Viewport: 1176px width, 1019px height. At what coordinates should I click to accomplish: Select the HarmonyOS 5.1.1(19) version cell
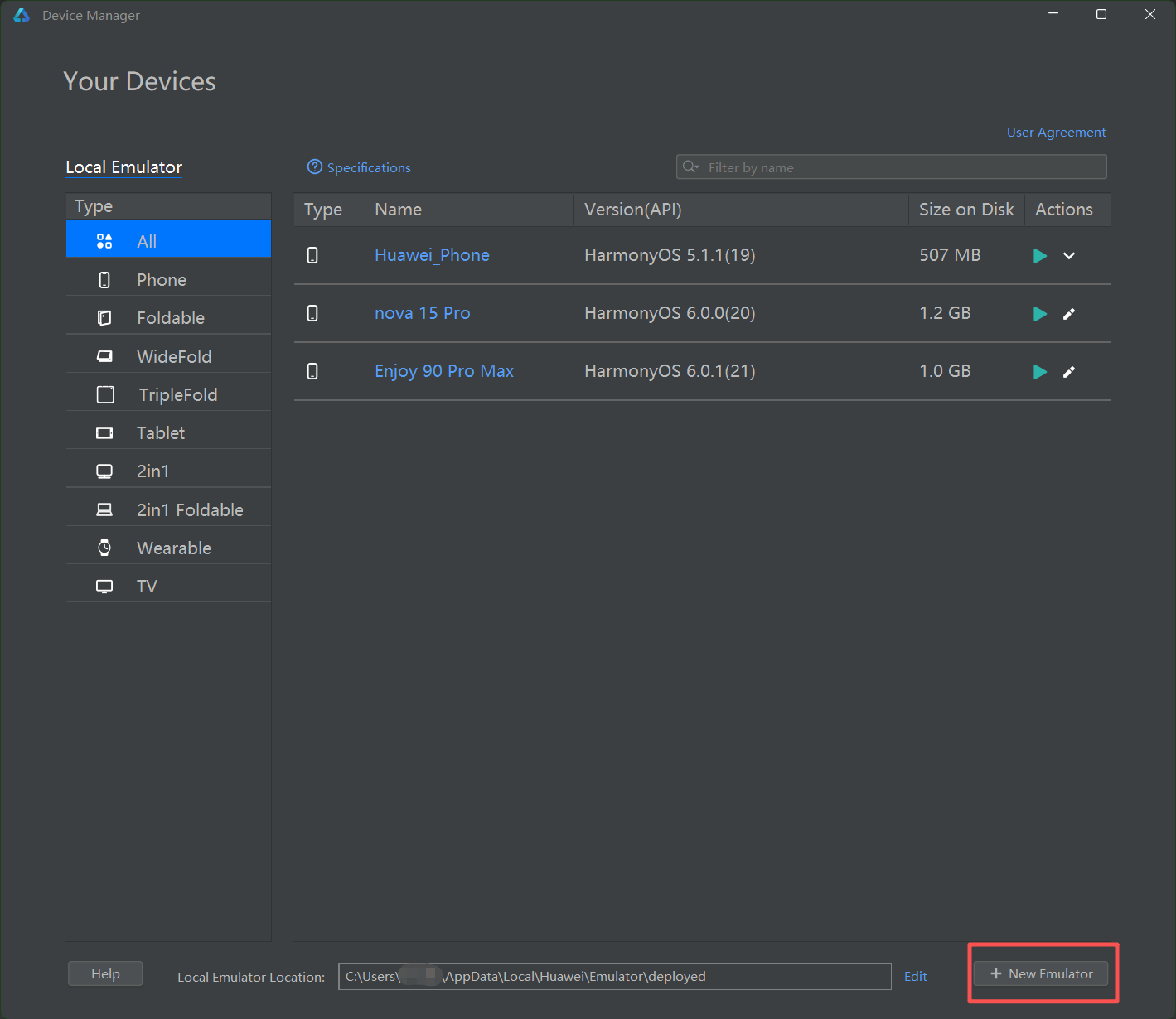click(670, 255)
